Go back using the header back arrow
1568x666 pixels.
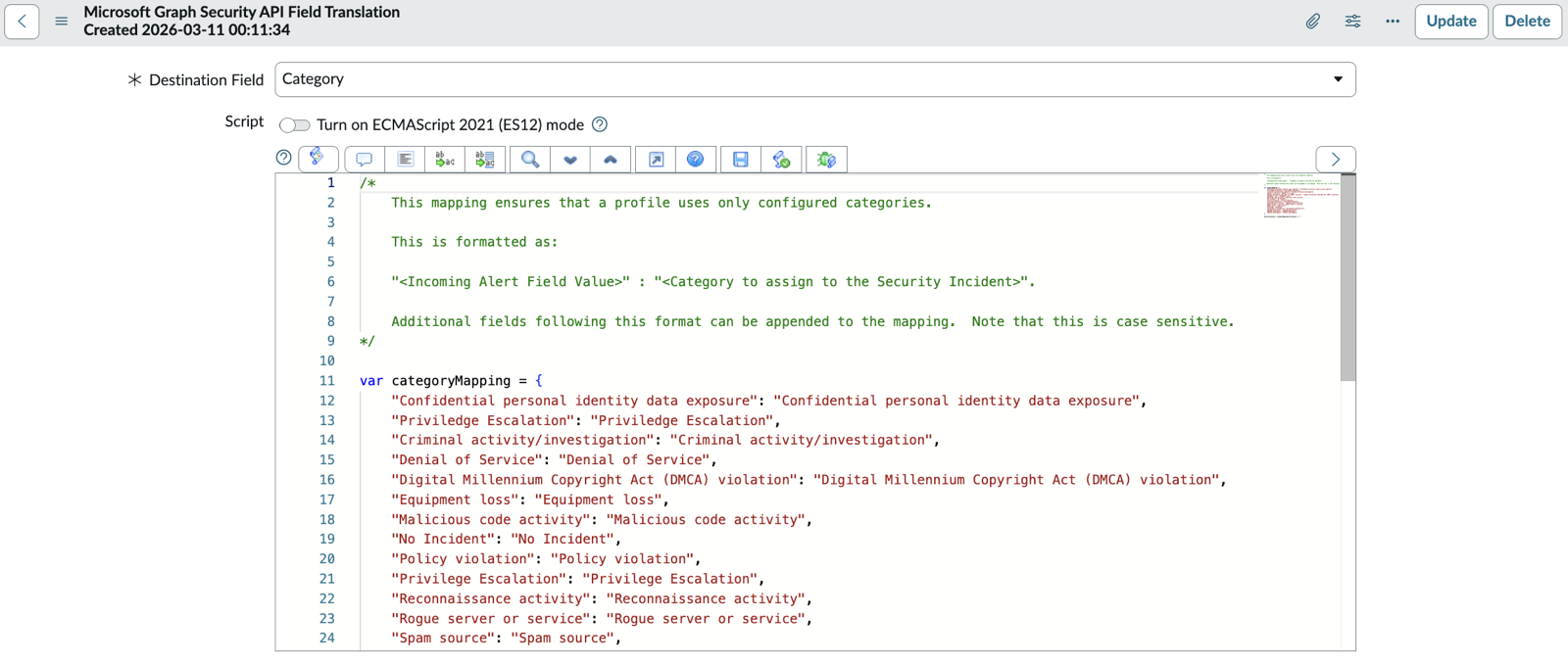coord(22,21)
